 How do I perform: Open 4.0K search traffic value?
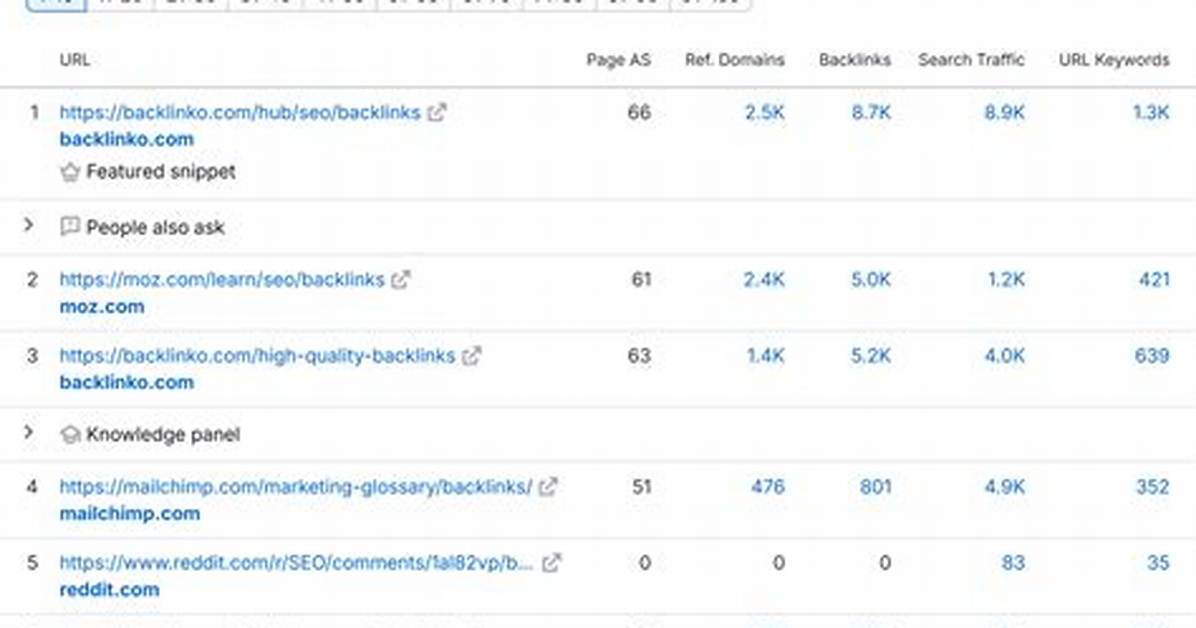point(1005,356)
